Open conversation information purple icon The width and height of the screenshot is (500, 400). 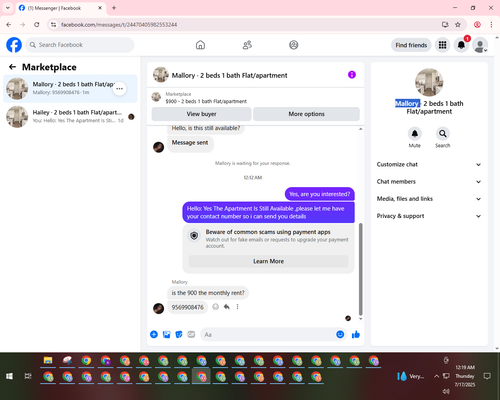click(x=352, y=75)
